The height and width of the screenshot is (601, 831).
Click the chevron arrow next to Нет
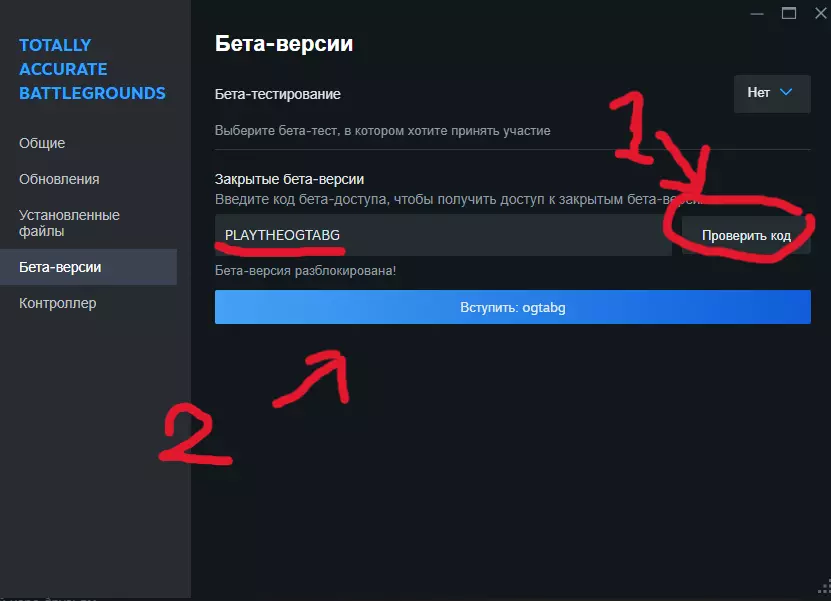click(786, 92)
